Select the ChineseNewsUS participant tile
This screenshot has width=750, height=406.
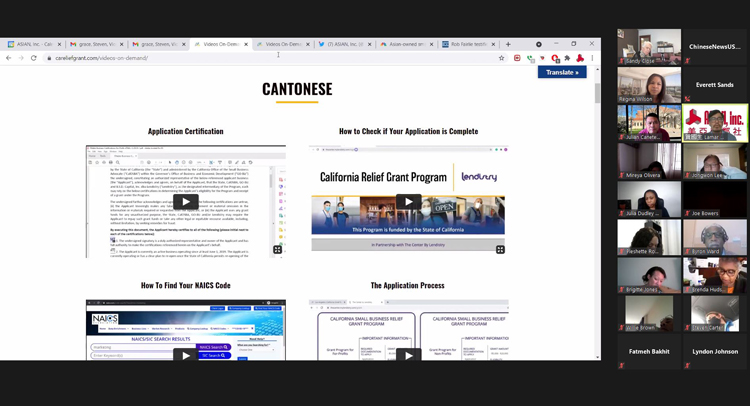click(x=715, y=47)
